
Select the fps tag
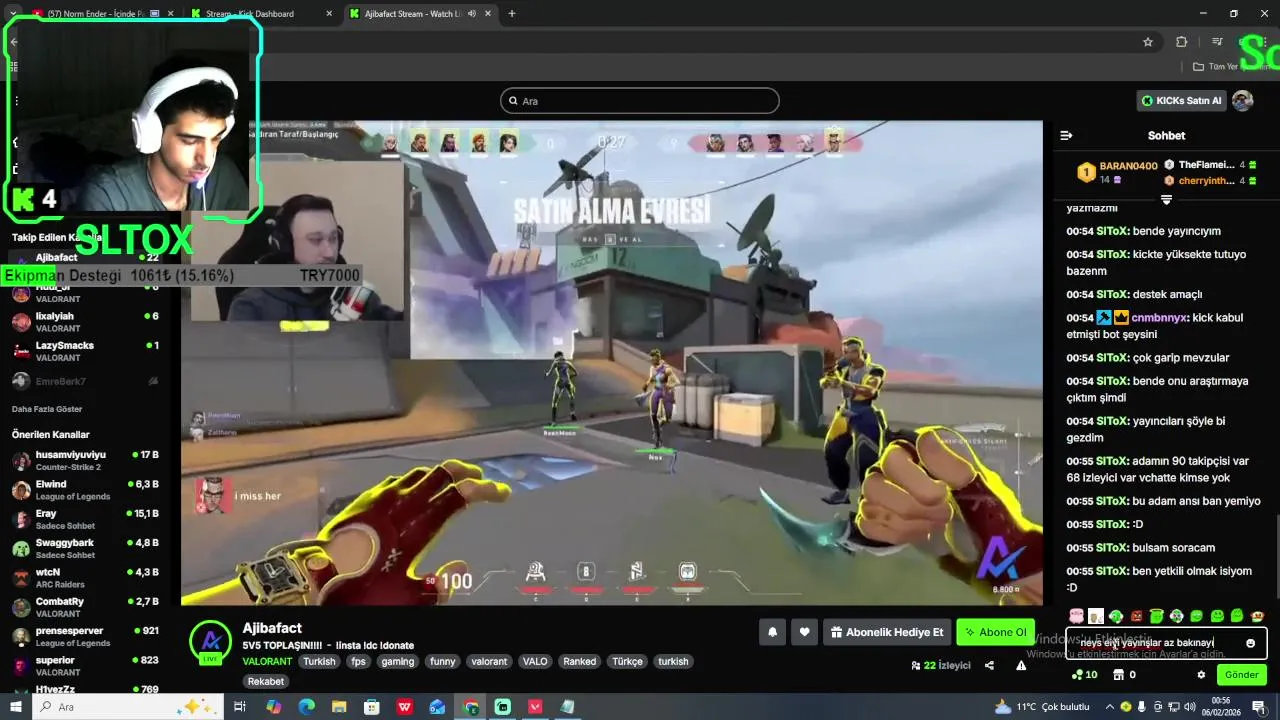pos(358,661)
